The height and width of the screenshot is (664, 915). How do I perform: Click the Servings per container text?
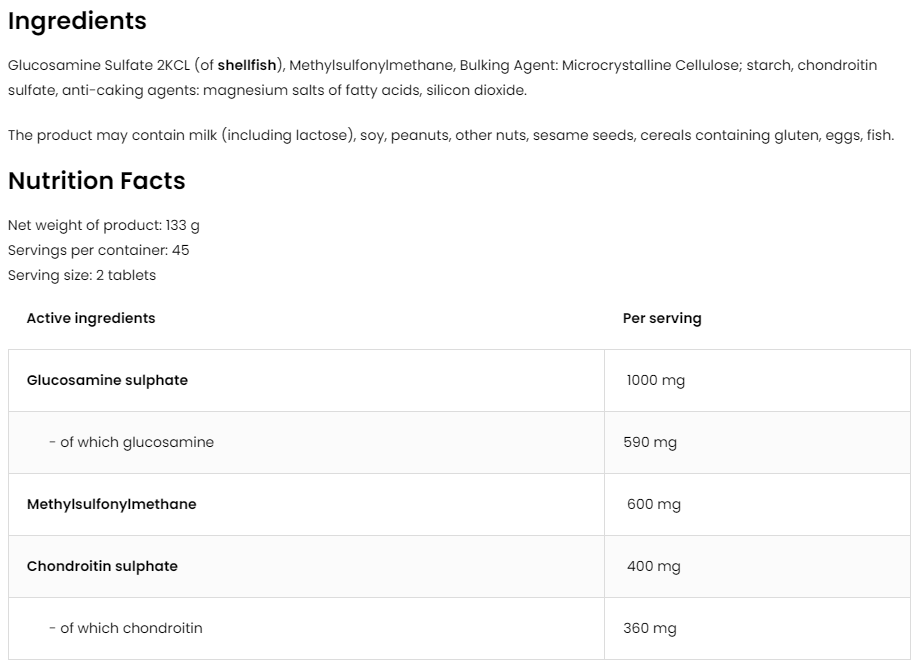[98, 250]
